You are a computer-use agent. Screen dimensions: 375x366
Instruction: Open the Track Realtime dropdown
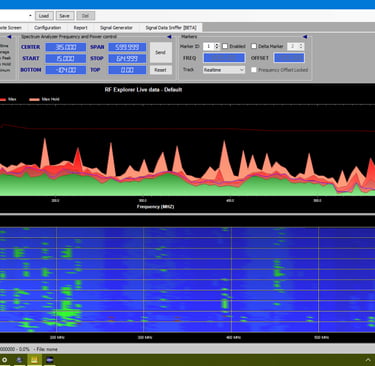224,70
